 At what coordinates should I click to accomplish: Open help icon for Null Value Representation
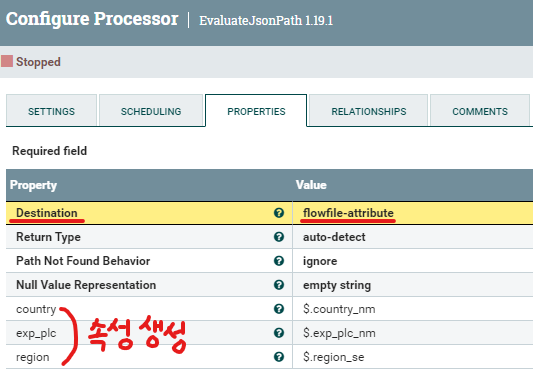pos(279,285)
